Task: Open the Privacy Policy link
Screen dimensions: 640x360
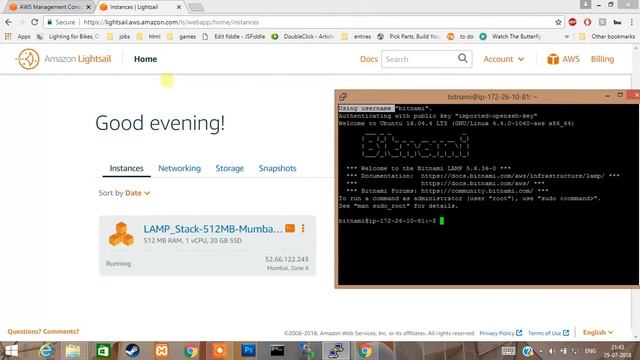Action: click(x=500, y=333)
